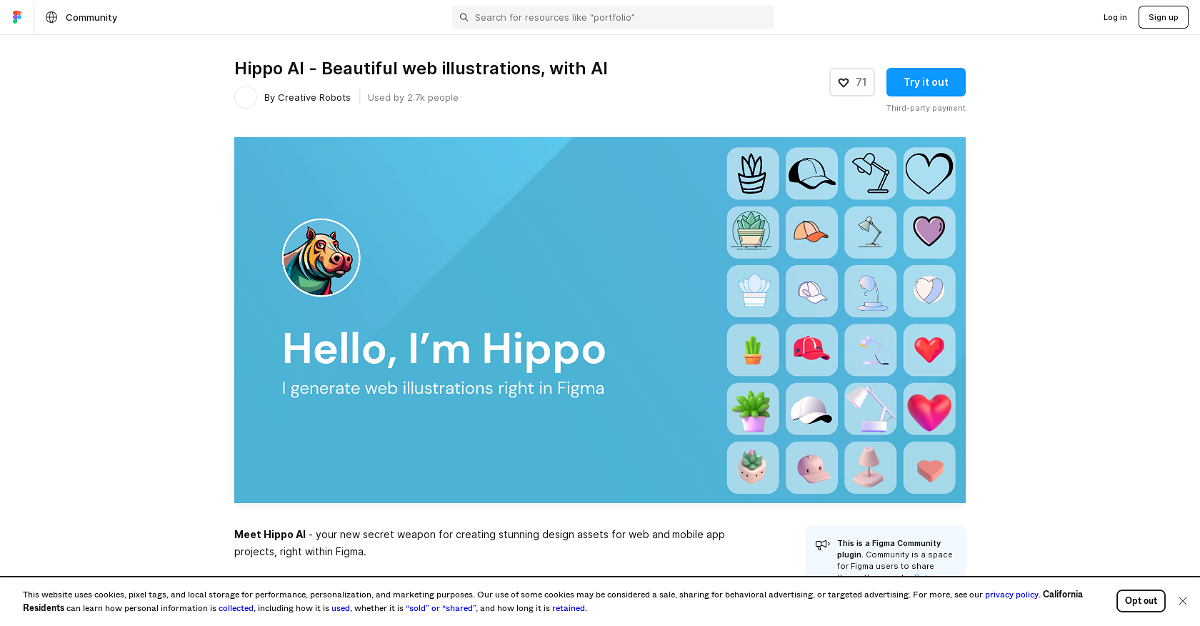Close the cookie banner with the X
This screenshot has height=626, width=1200.
click(x=1182, y=601)
